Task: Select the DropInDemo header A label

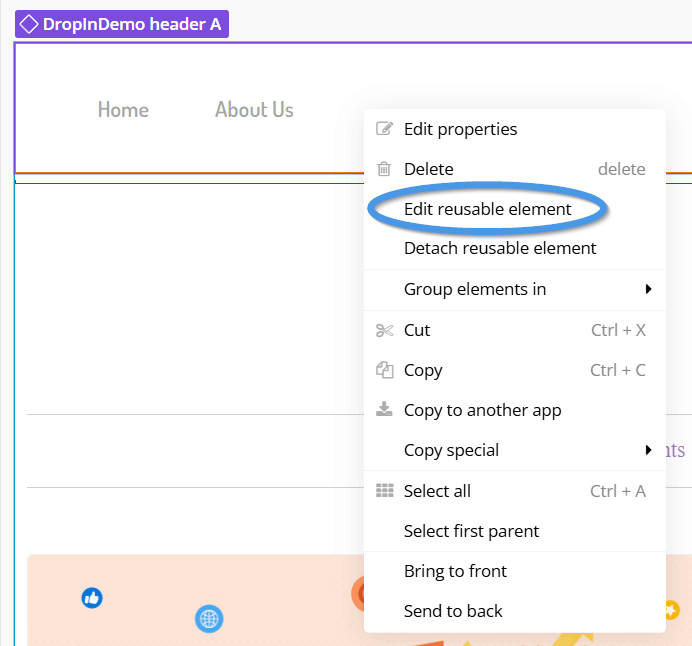Action: click(122, 24)
